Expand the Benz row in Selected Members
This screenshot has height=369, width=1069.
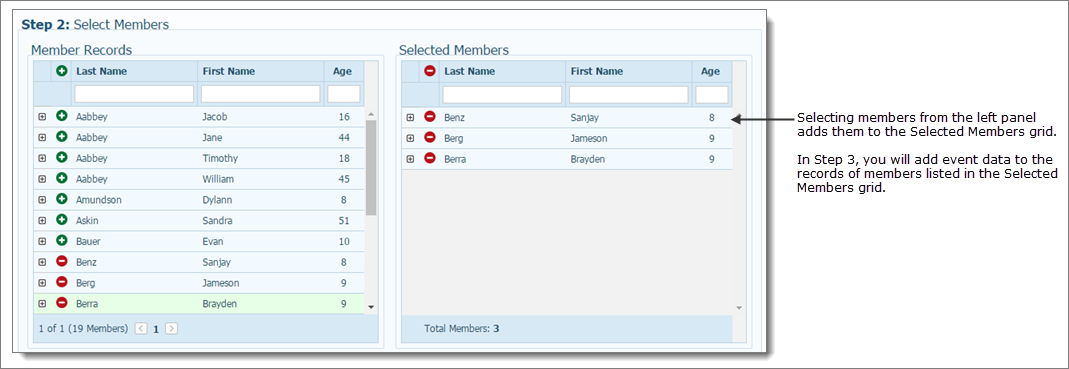(x=410, y=117)
